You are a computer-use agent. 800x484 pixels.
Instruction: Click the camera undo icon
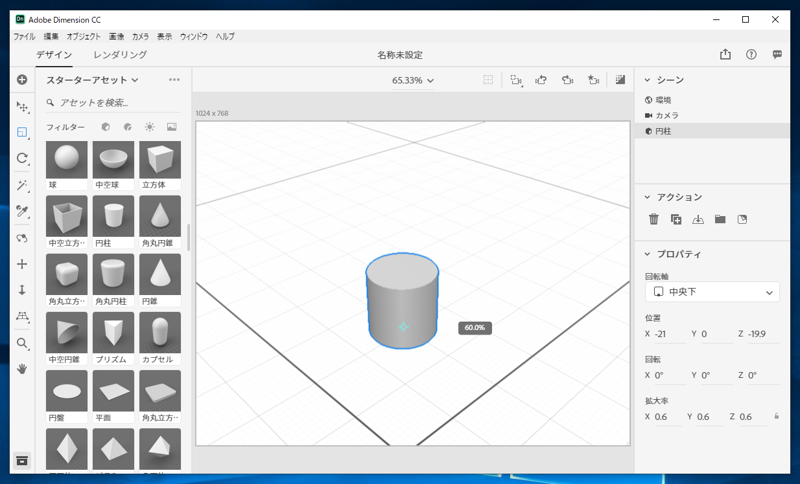point(541,80)
